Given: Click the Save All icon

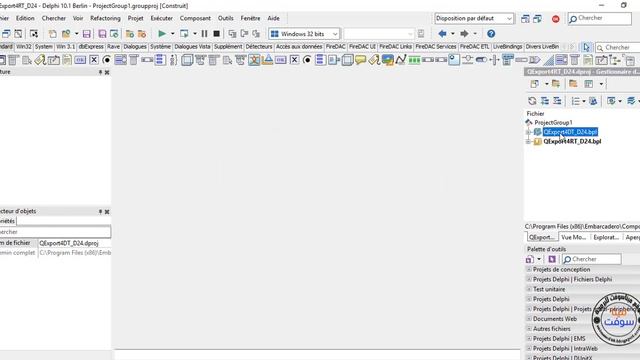Looking at the screenshot, I should [102, 33].
